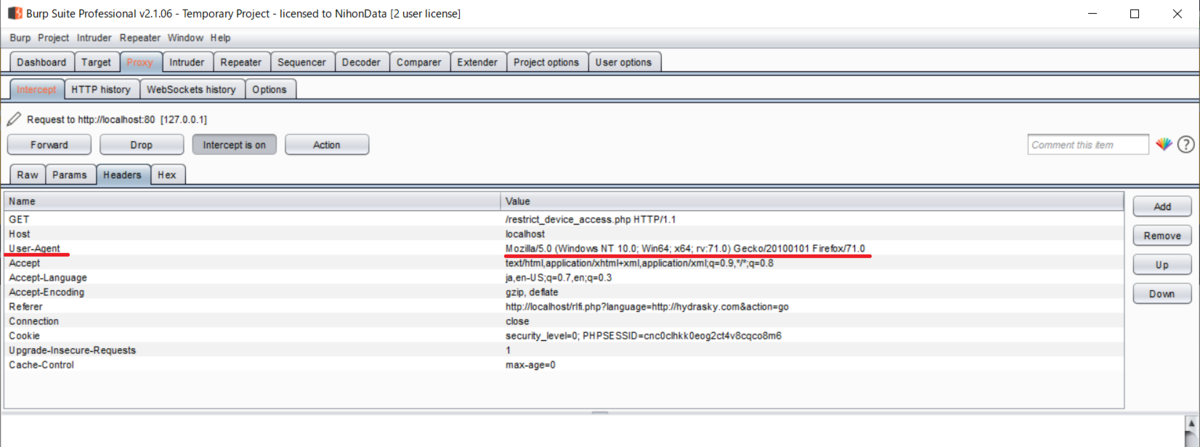Select the Cookie header row
This screenshot has width=1200, height=447.
[563, 336]
